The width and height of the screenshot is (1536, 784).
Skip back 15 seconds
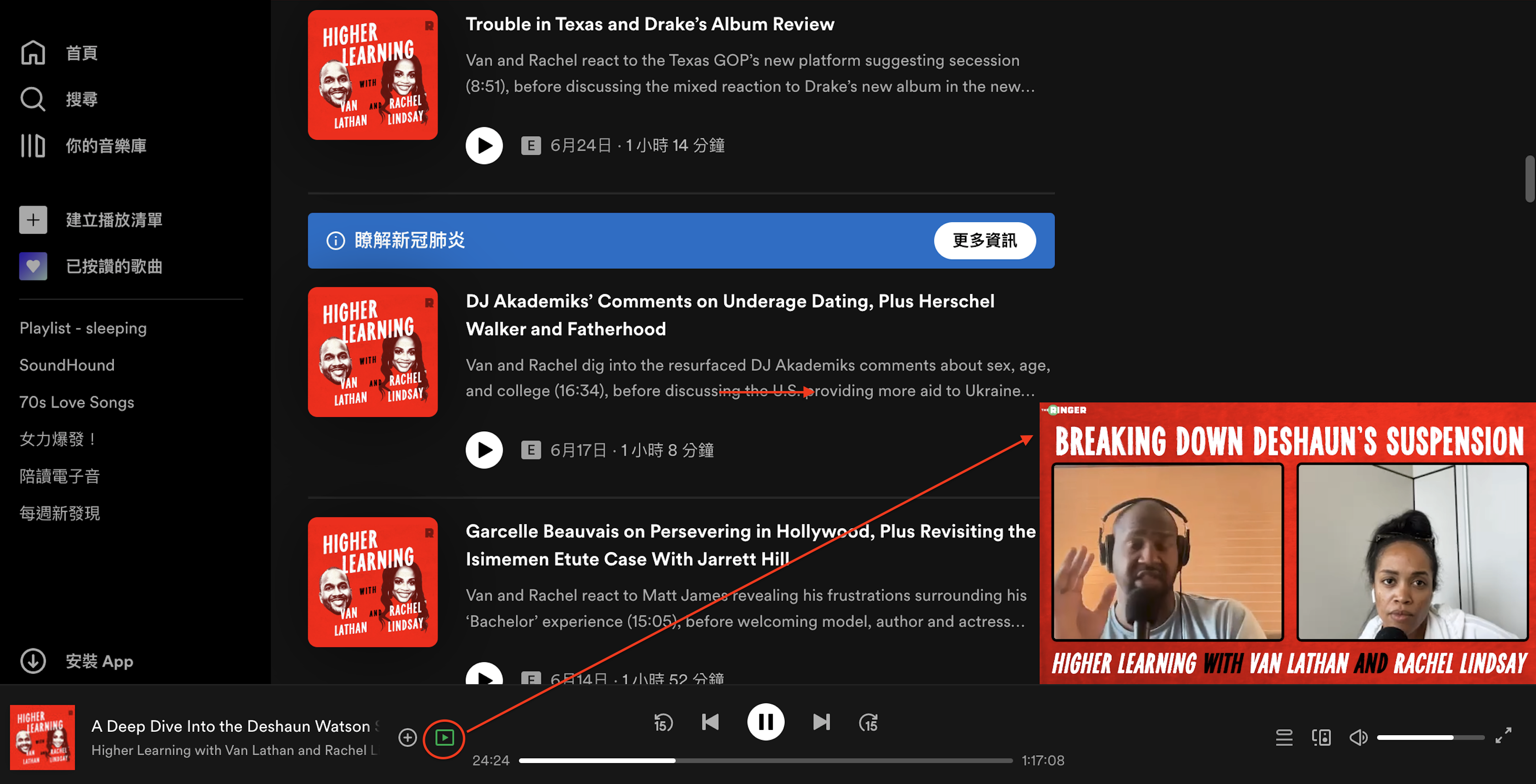pyautogui.click(x=663, y=722)
